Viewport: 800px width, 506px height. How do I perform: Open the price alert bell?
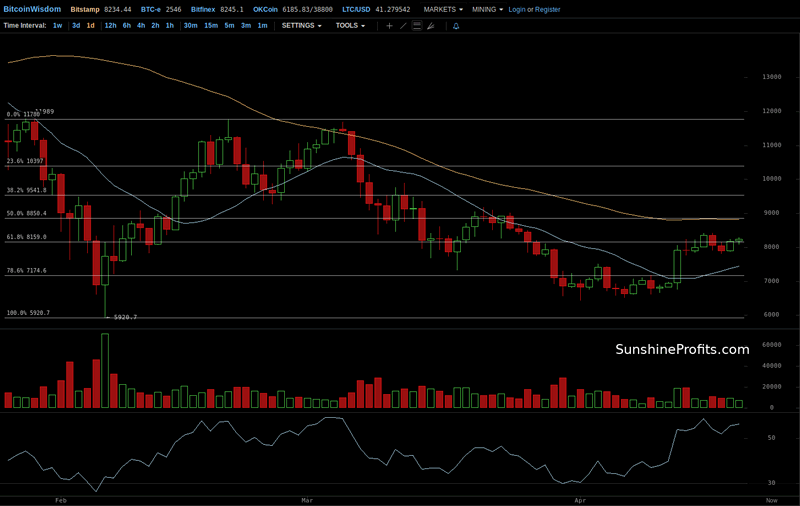(x=456, y=26)
